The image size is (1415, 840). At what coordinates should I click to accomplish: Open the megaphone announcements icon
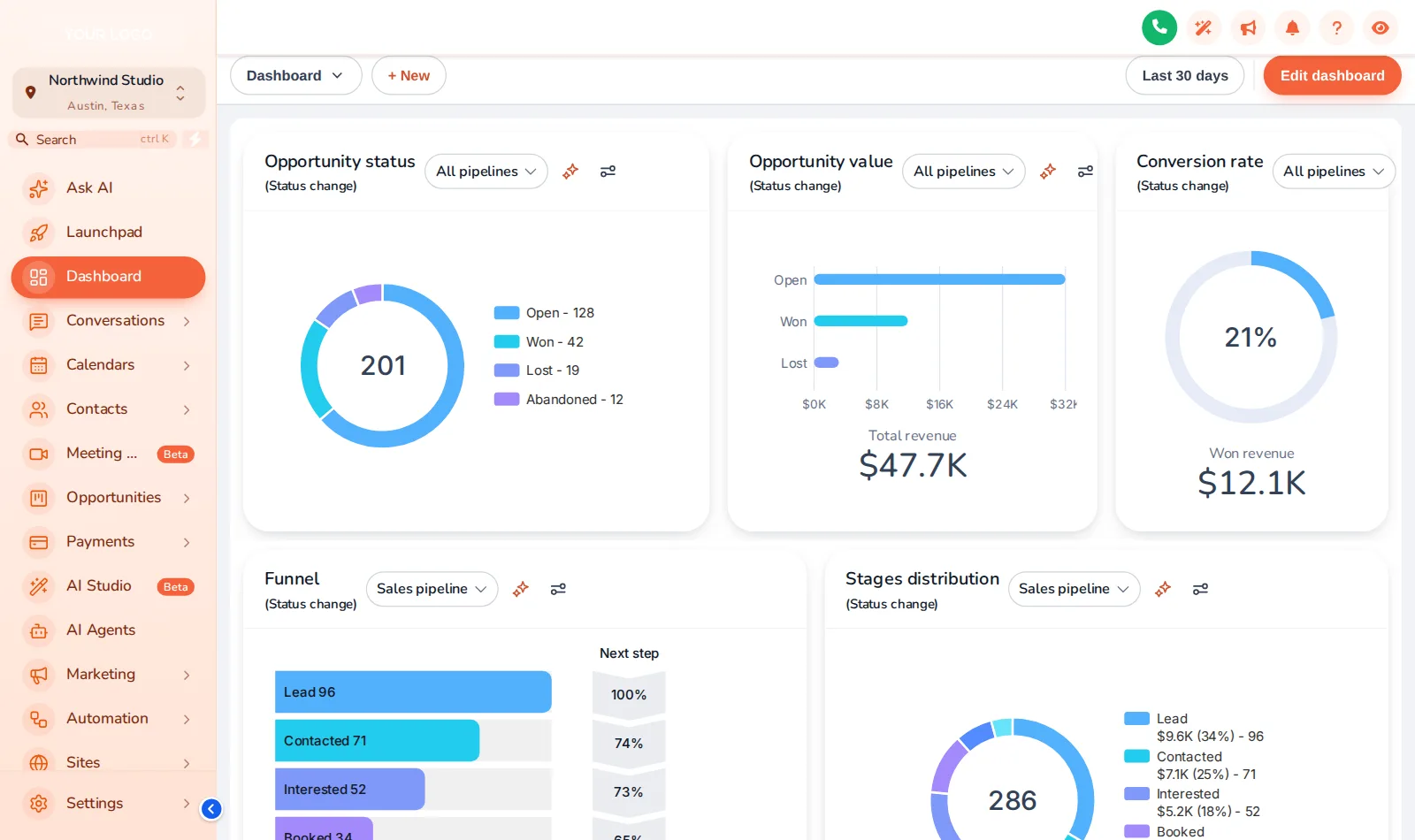pos(1248,27)
